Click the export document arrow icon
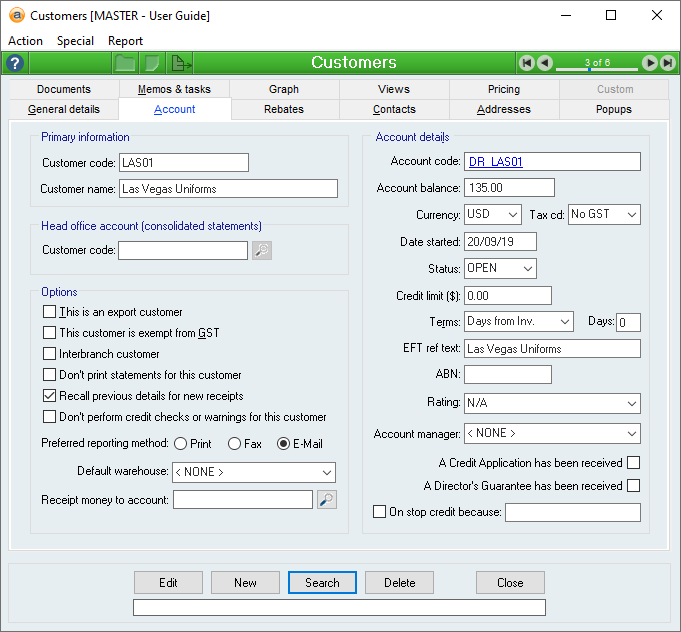Viewport: 681px width, 632px height. [x=181, y=63]
